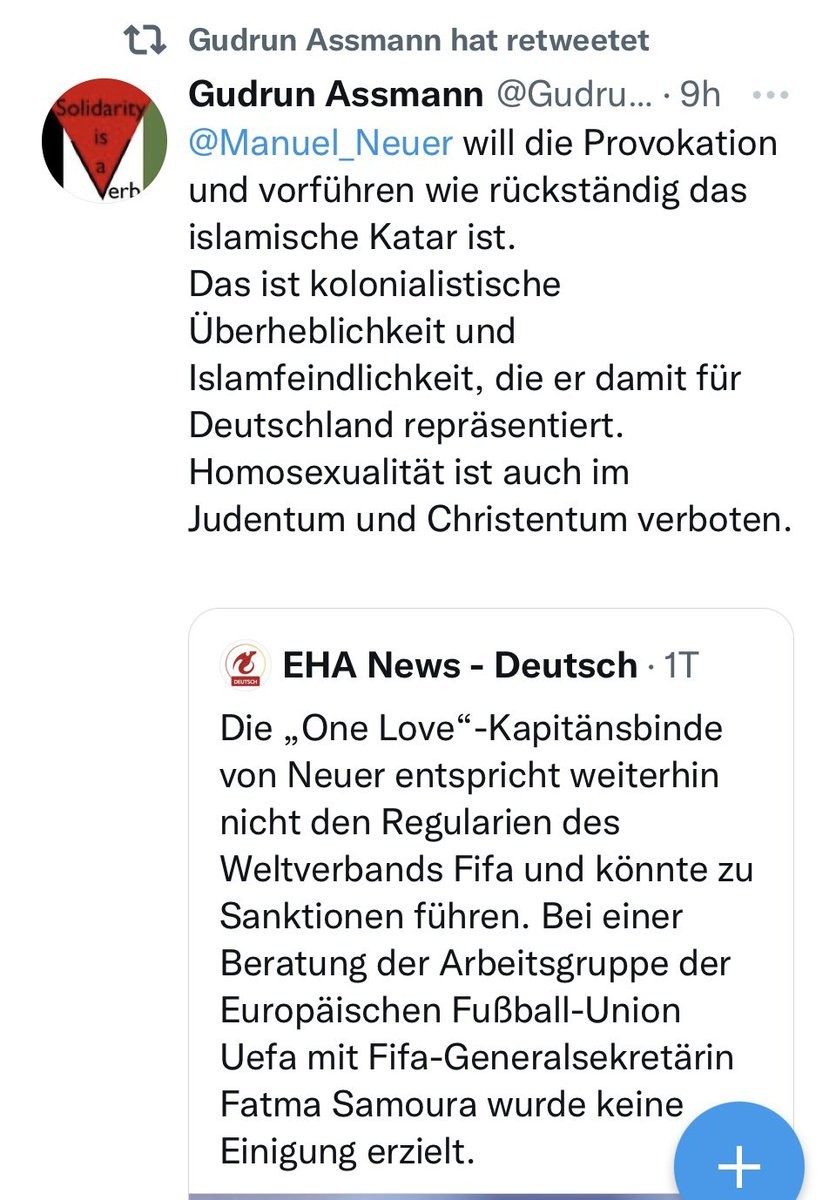Tap the Solidarity is a Verb avatar
Viewport: 836px width, 1200px height.
105,141
